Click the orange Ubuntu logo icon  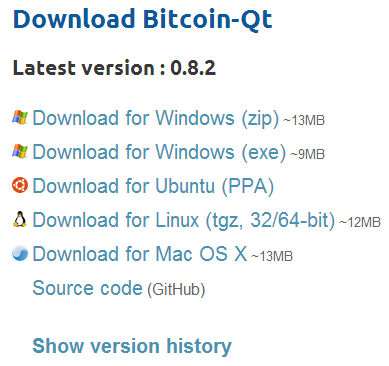(20, 185)
